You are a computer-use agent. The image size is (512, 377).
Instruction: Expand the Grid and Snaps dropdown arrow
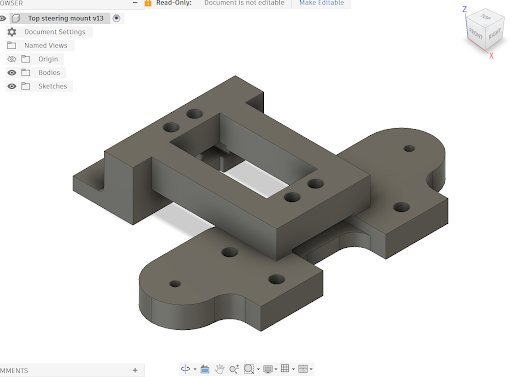coord(293,369)
